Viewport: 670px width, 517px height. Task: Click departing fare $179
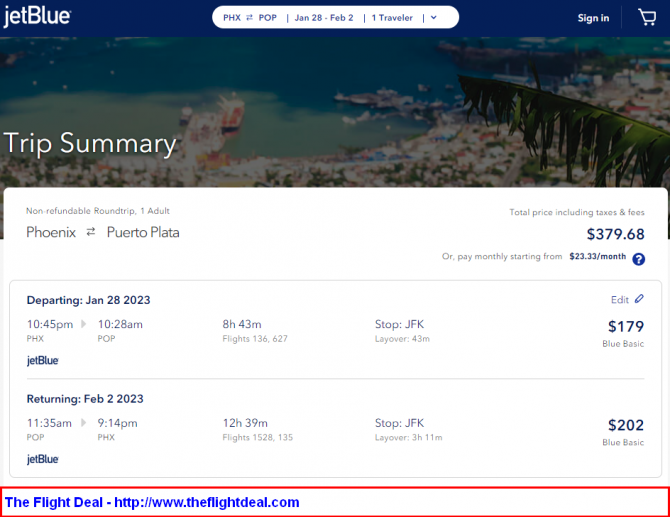(x=626, y=326)
